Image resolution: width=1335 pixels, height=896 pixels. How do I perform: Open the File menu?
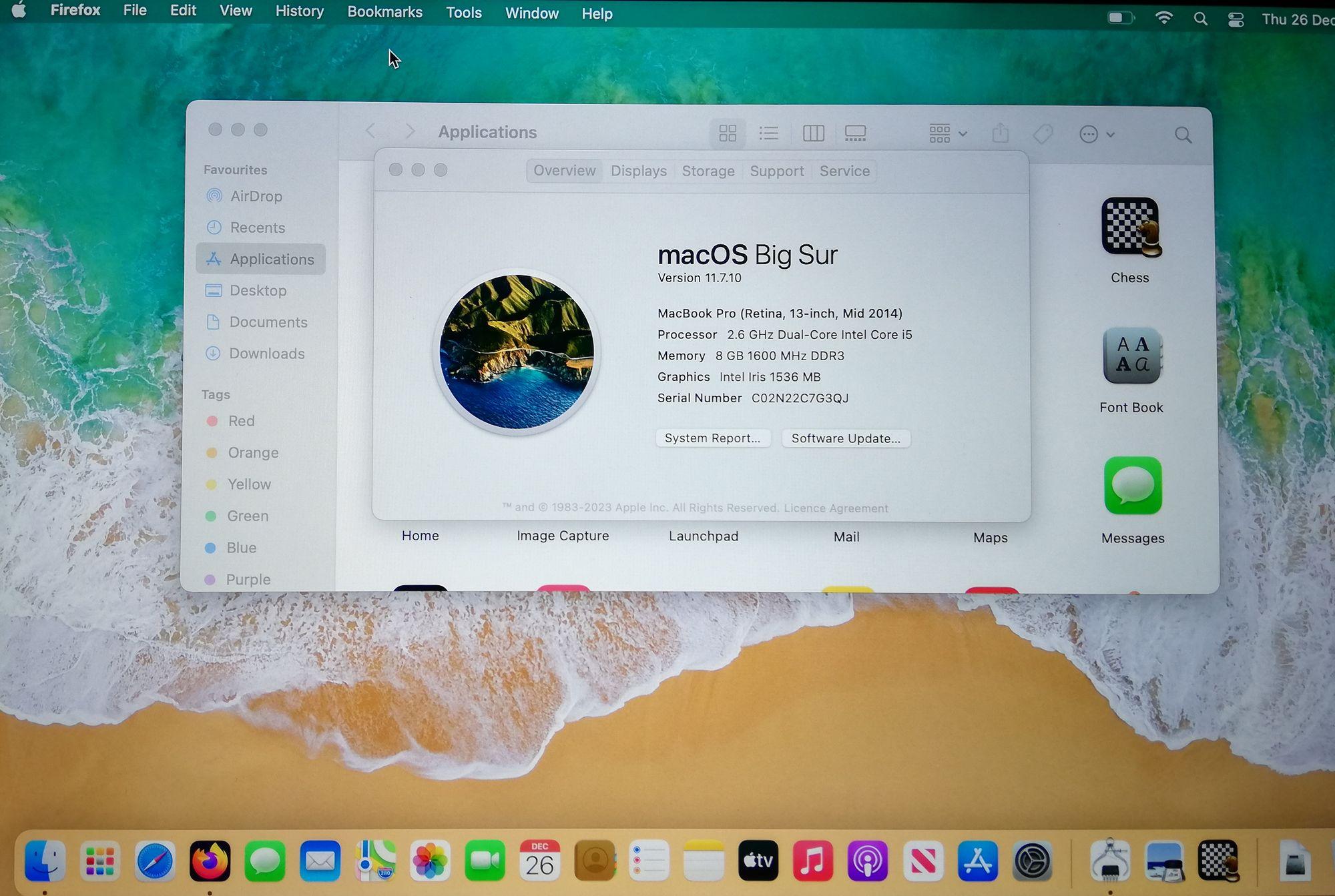point(135,10)
